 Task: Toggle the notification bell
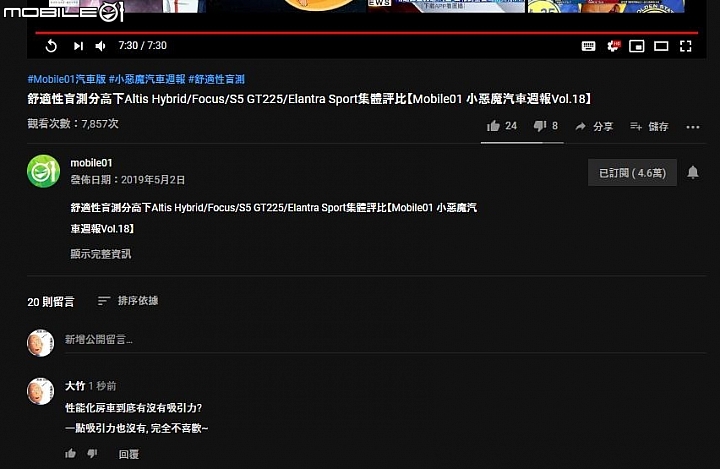click(x=692, y=172)
